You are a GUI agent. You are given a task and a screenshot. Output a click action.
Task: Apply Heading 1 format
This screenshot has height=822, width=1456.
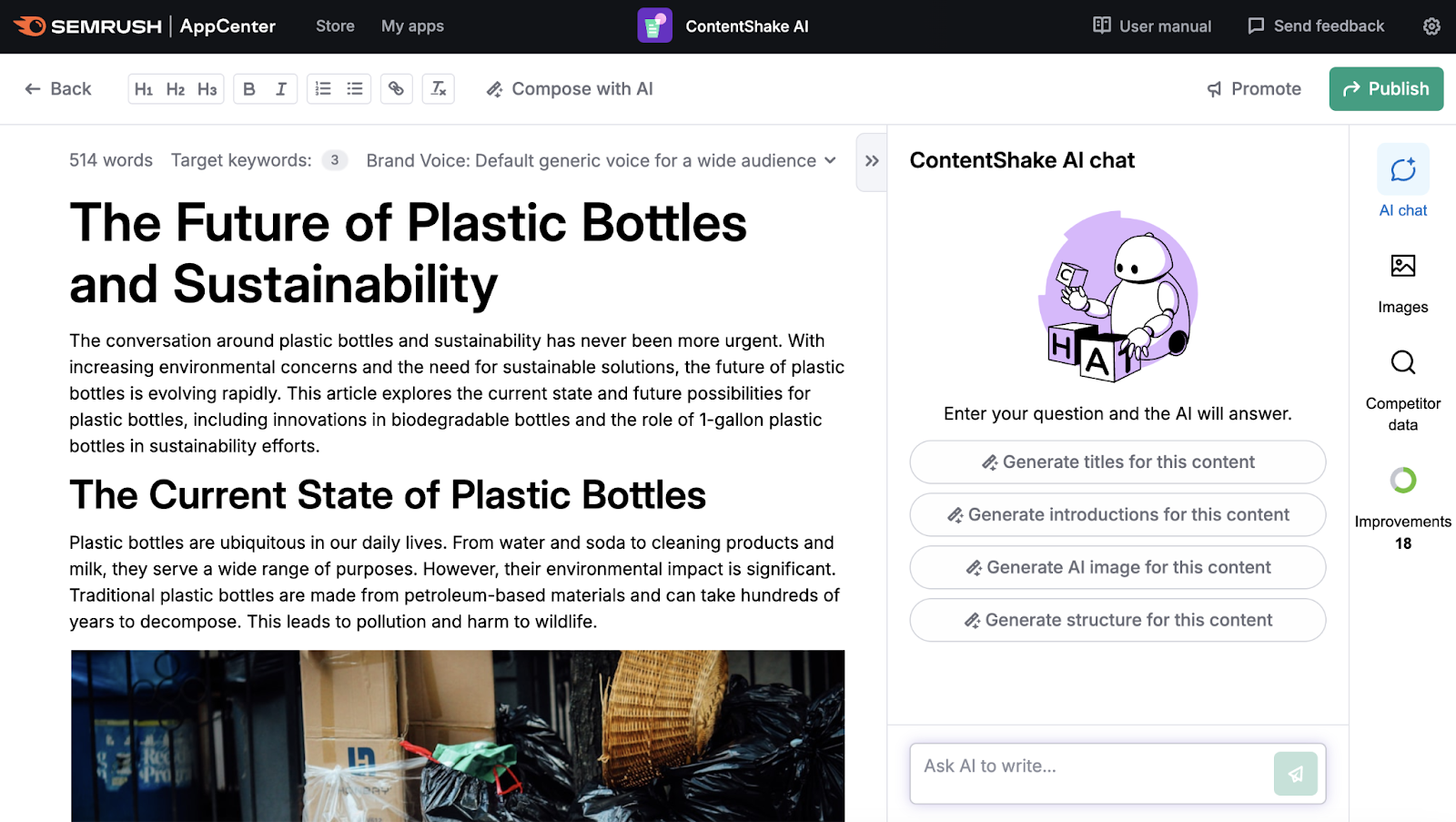(x=144, y=89)
